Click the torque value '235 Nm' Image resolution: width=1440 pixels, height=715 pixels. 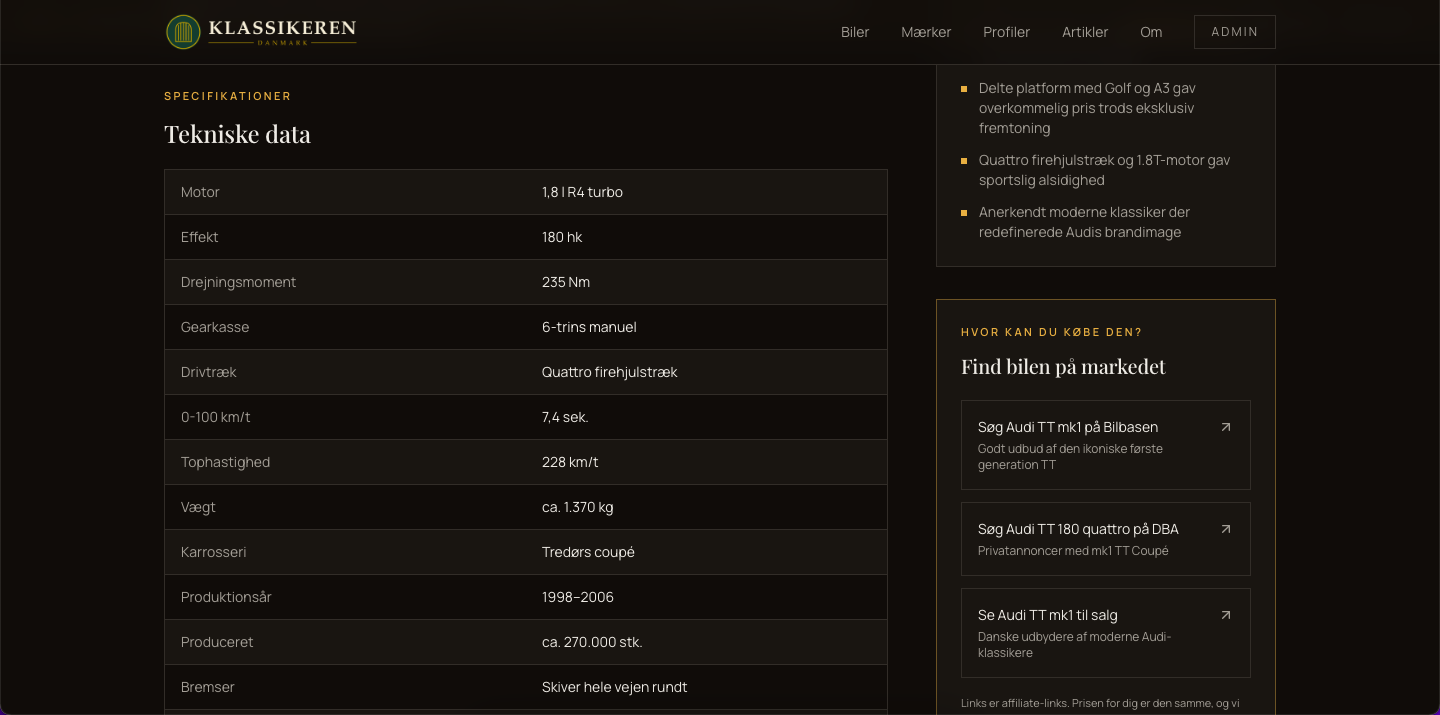[566, 282]
